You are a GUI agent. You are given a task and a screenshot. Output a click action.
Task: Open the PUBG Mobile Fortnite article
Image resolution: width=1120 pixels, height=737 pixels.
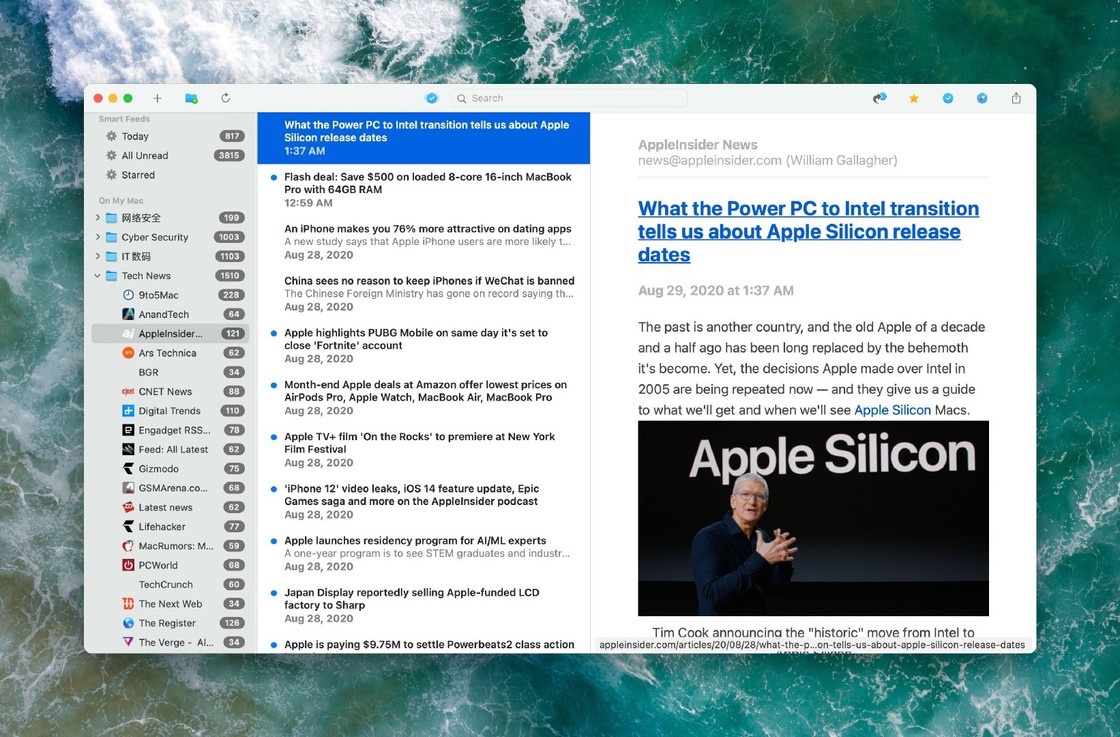424,346
